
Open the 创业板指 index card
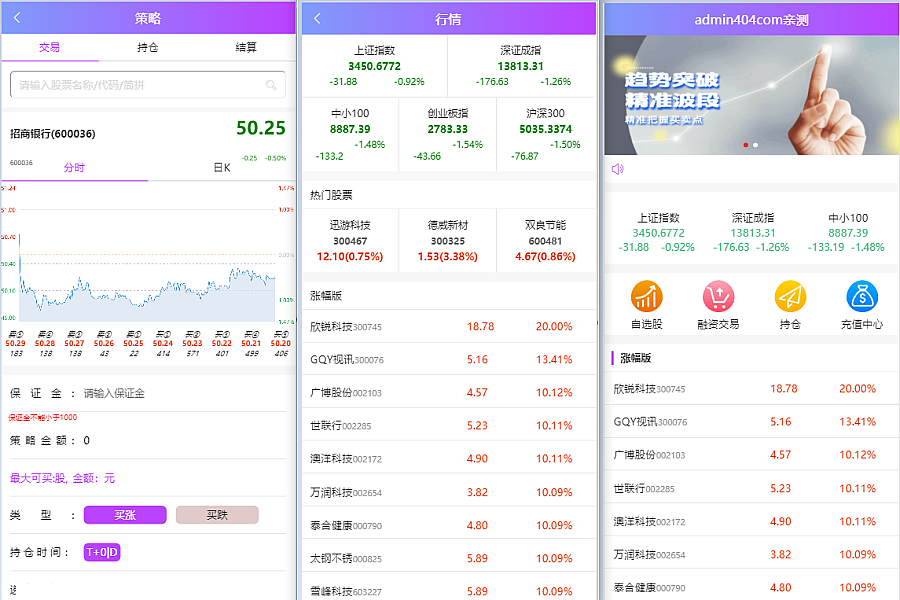(448, 135)
